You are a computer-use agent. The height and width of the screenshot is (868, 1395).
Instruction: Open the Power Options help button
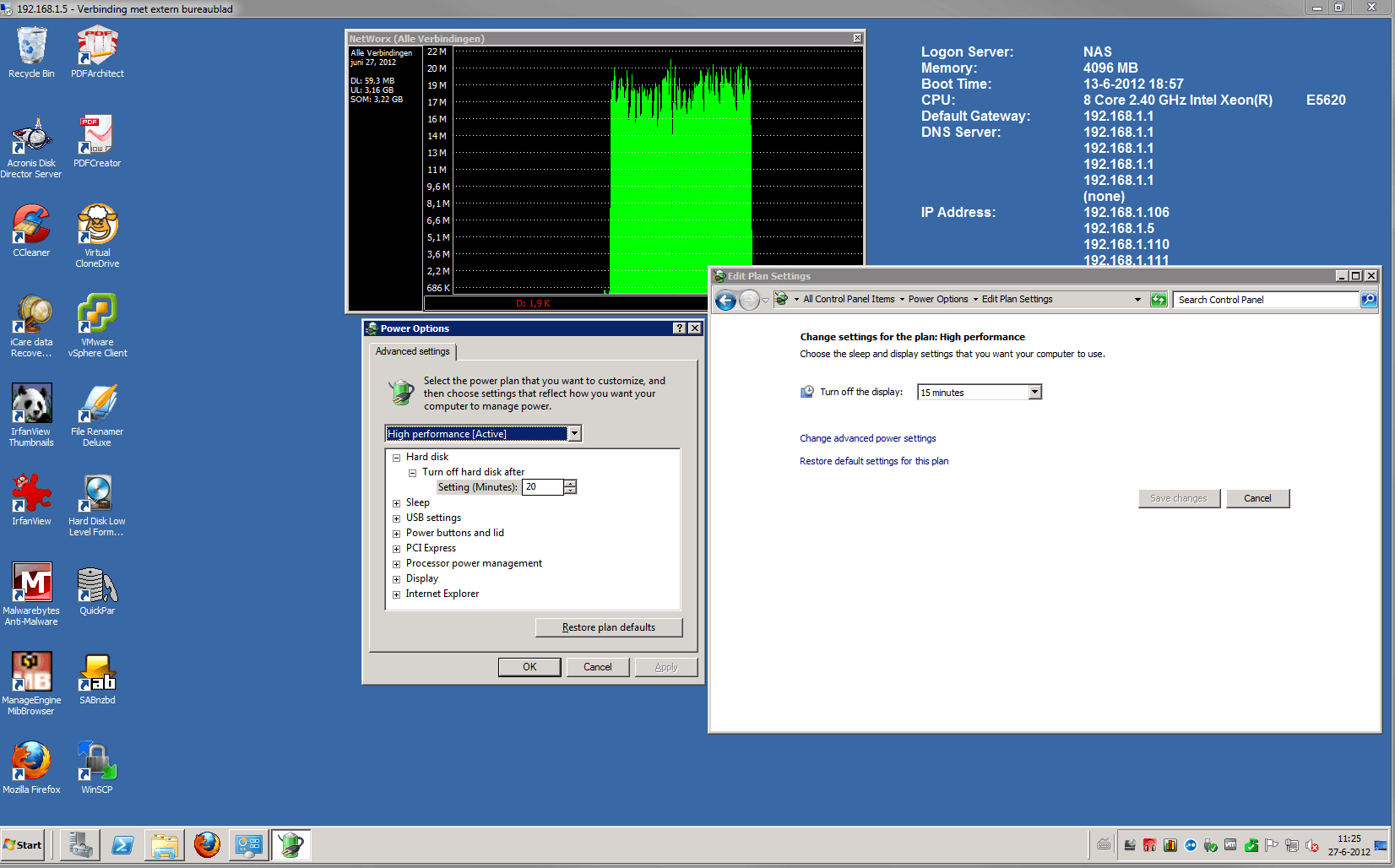pyautogui.click(x=679, y=328)
